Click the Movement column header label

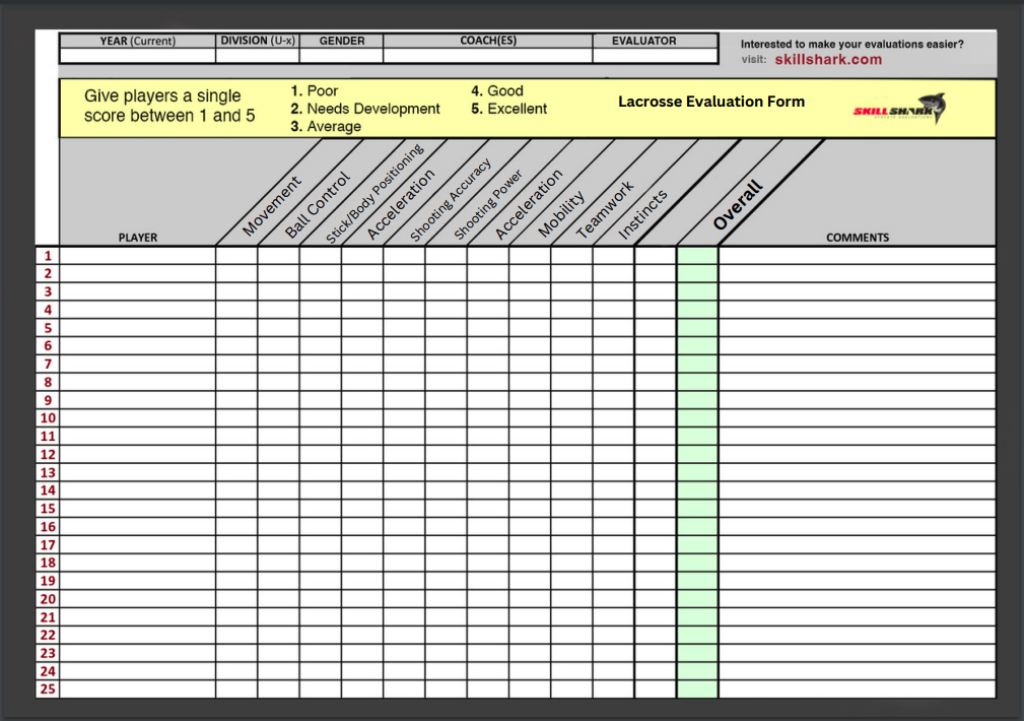tap(272, 206)
